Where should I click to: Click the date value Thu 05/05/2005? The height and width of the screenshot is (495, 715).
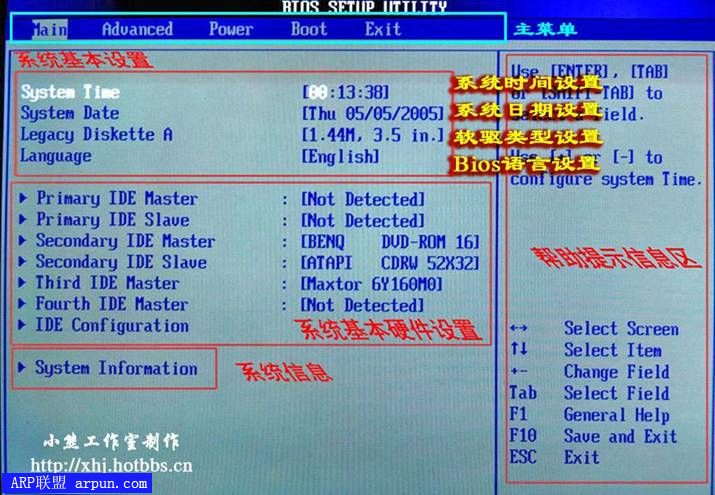point(373,113)
